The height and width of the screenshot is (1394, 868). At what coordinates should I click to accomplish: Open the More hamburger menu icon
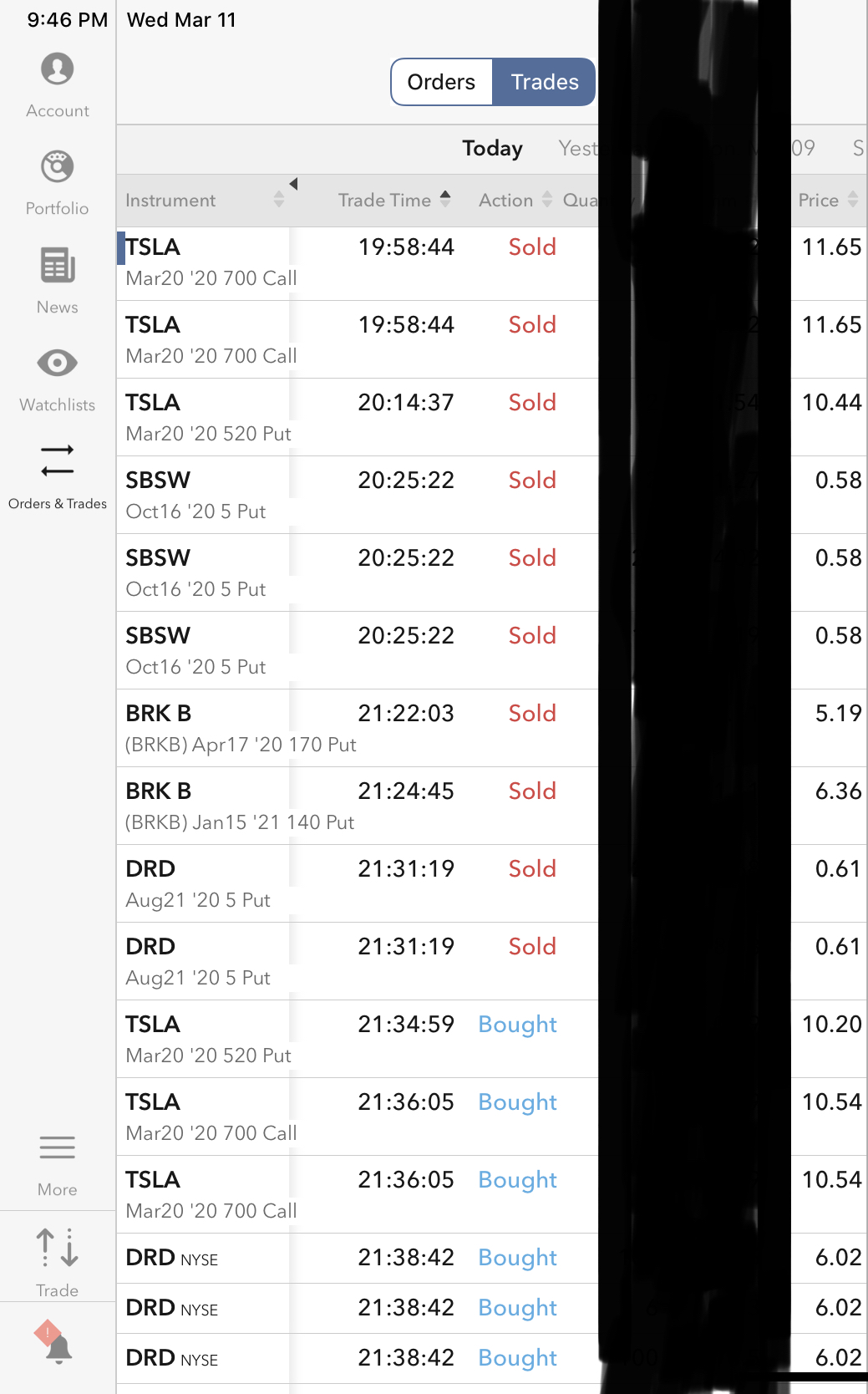(58, 1147)
